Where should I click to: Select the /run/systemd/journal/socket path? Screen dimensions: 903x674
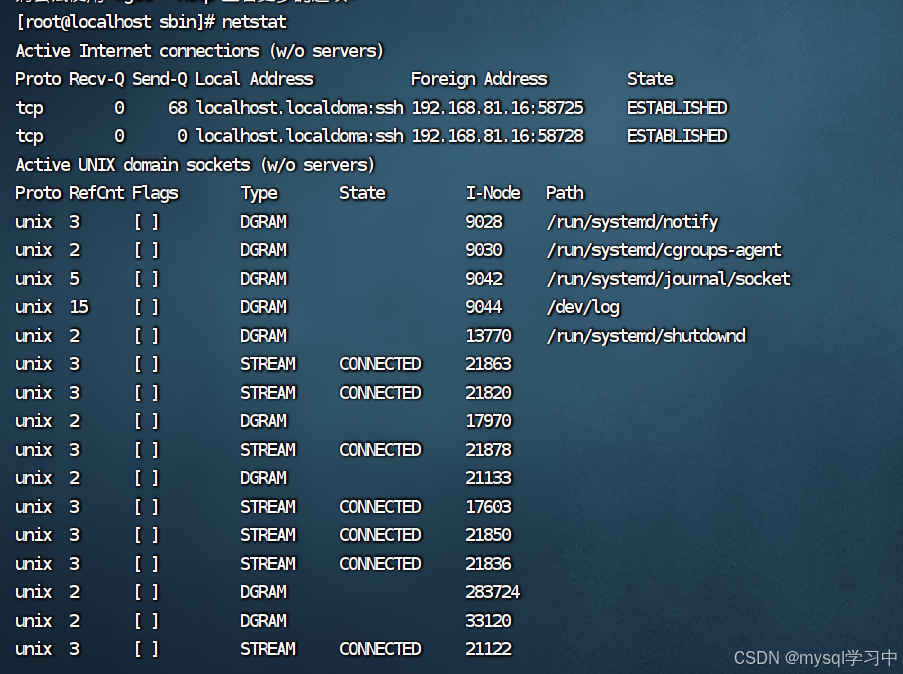(668, 278)
